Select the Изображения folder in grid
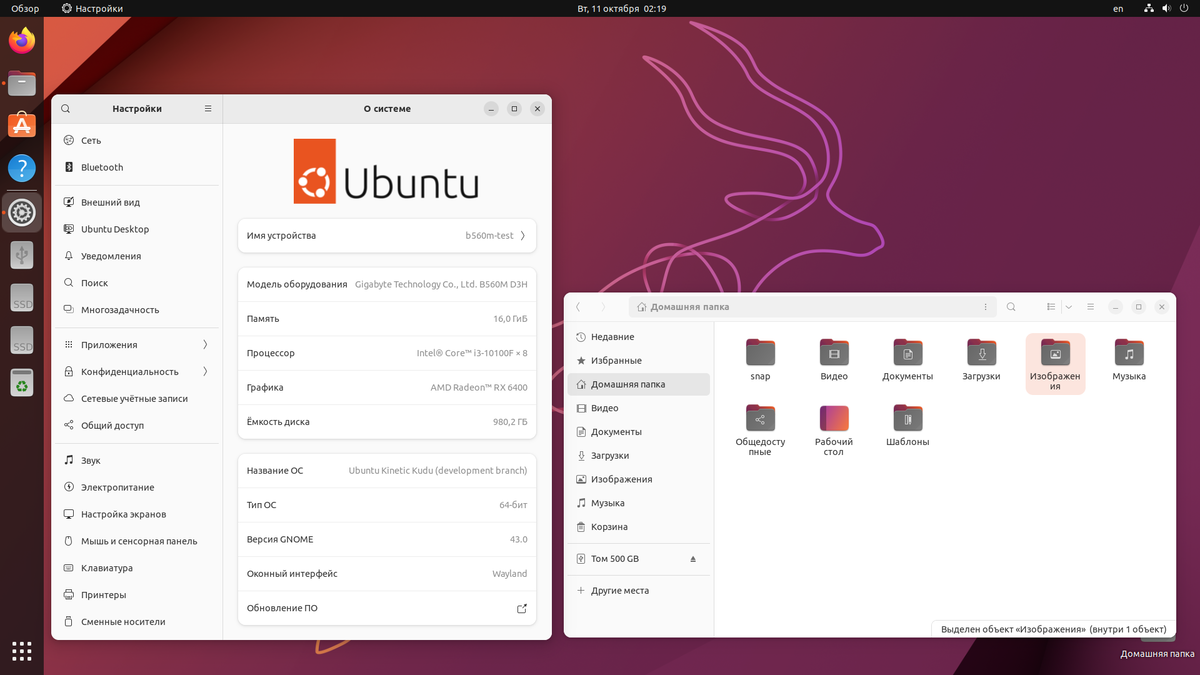 pos(1055,364)
